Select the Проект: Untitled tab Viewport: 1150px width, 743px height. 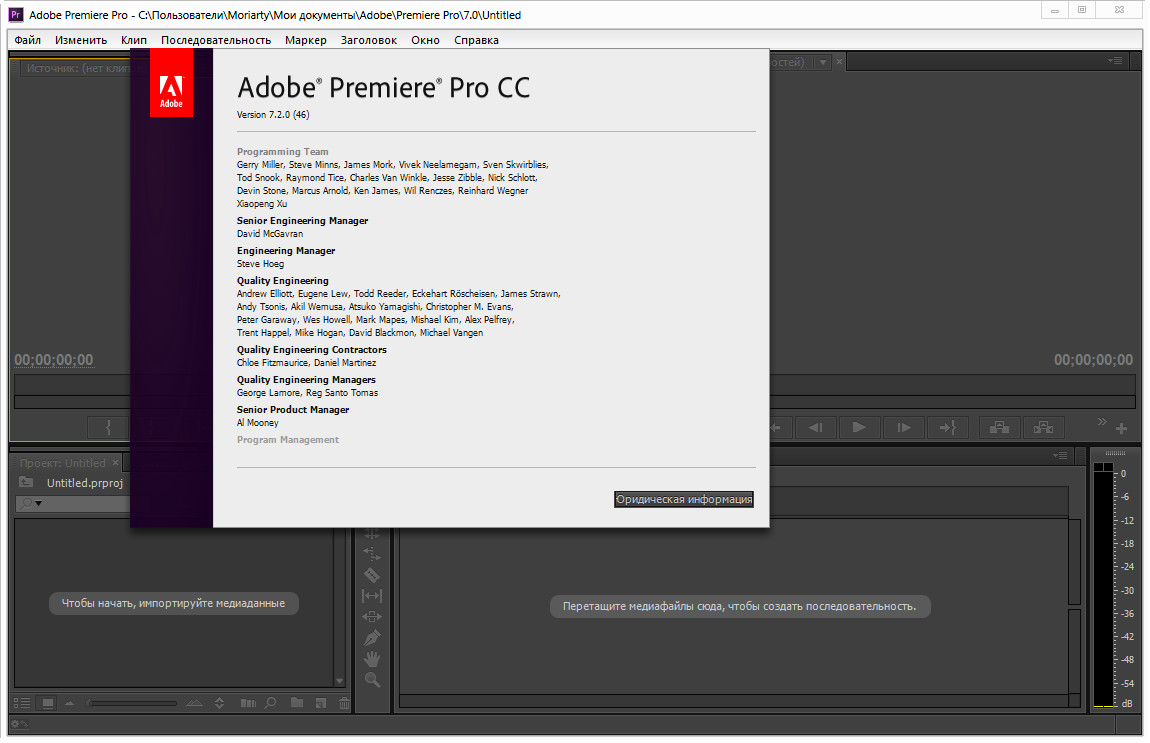click(x=62, y=463)
